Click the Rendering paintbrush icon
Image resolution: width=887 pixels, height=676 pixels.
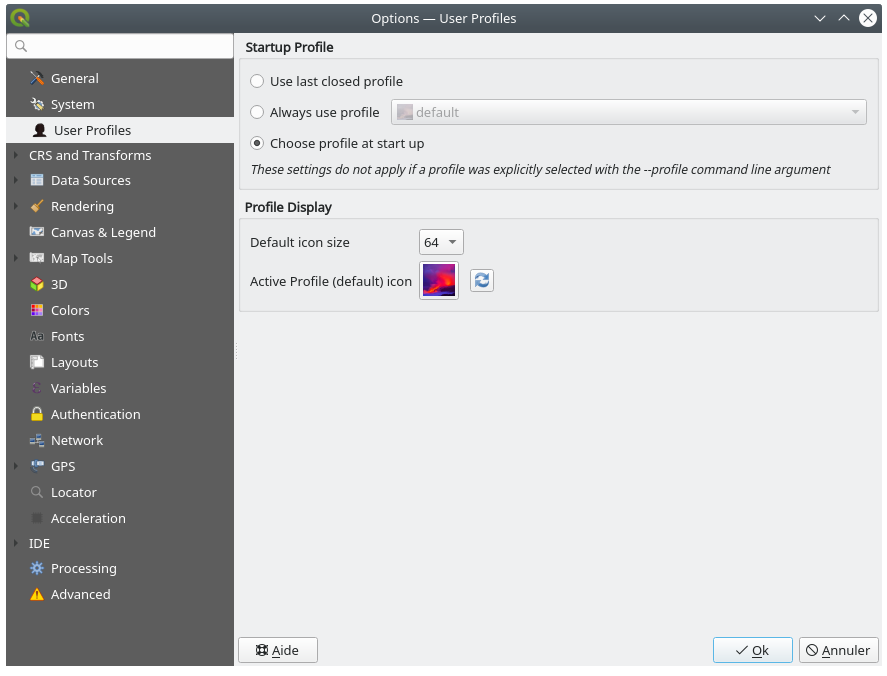[x=35, y=206]
